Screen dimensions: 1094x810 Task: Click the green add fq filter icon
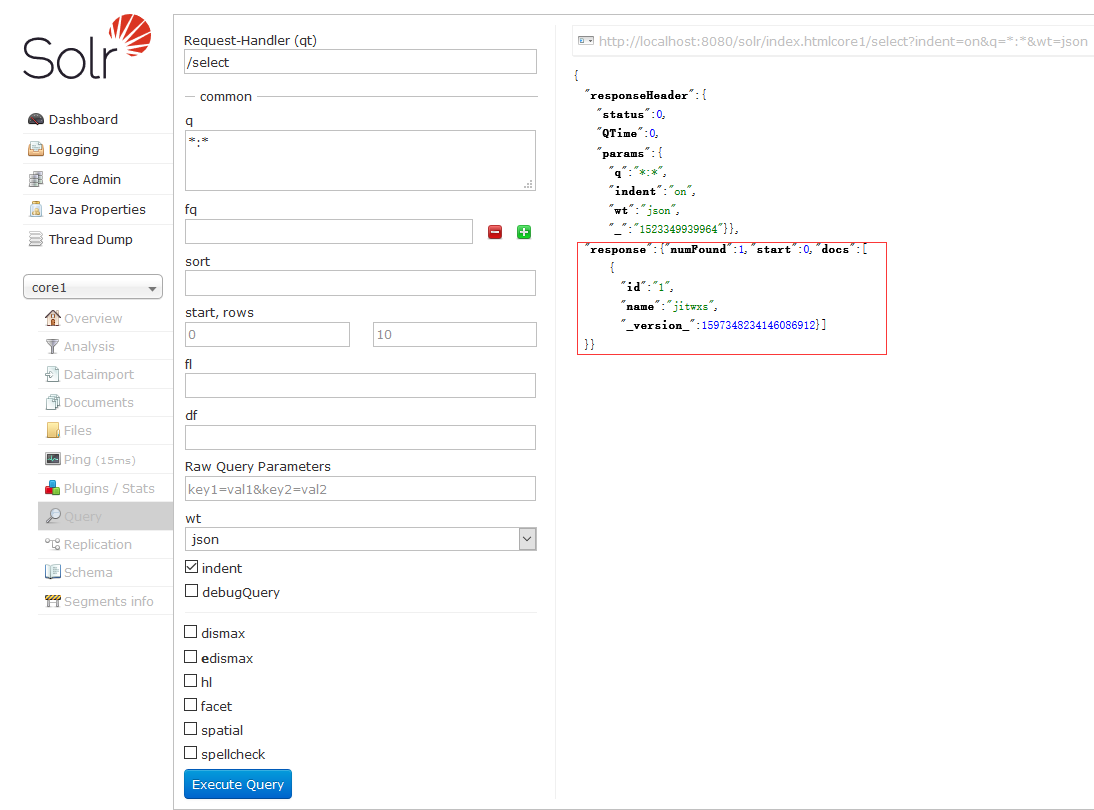(524, 232)
